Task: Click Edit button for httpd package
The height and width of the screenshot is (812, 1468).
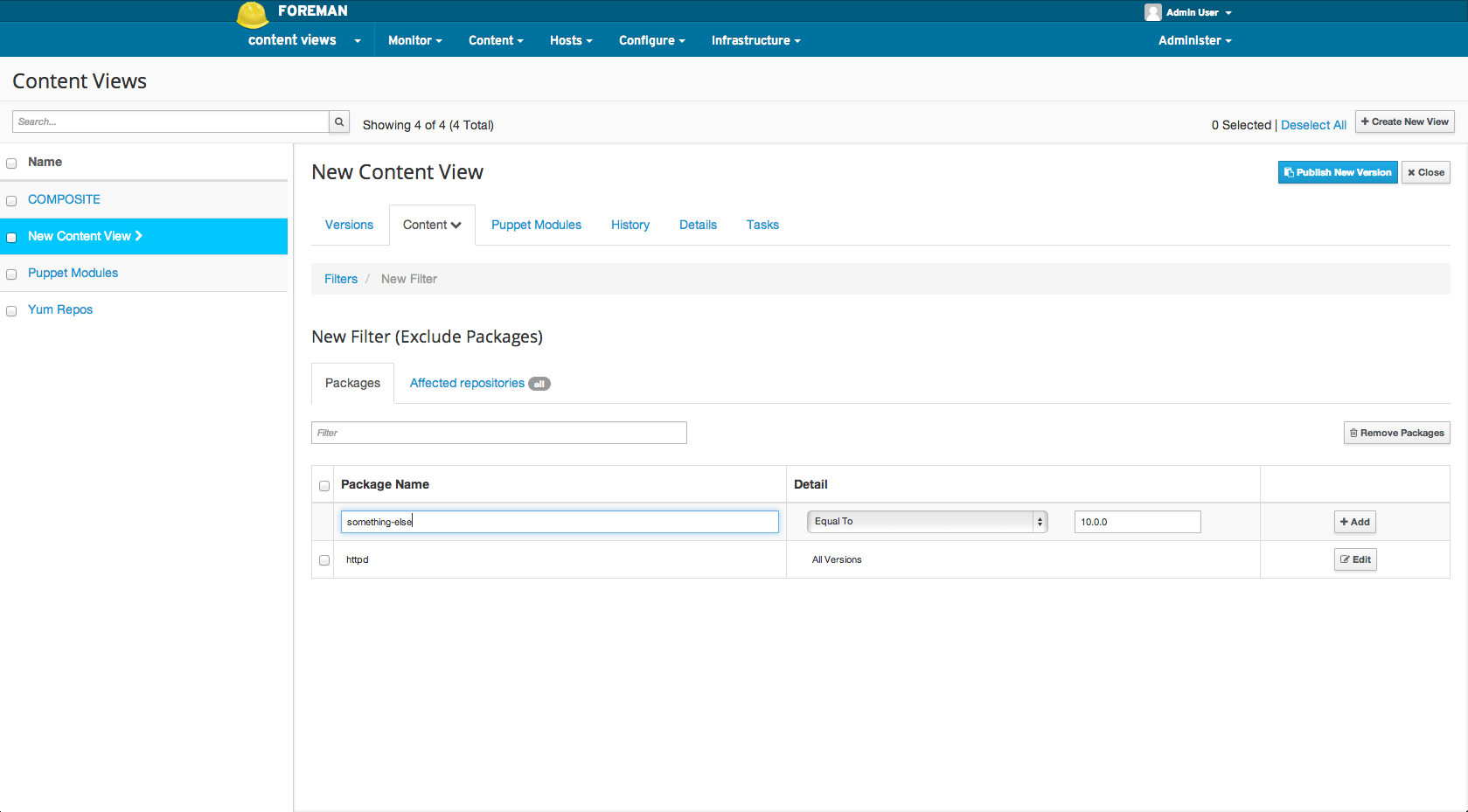Action: point(1354,559)
